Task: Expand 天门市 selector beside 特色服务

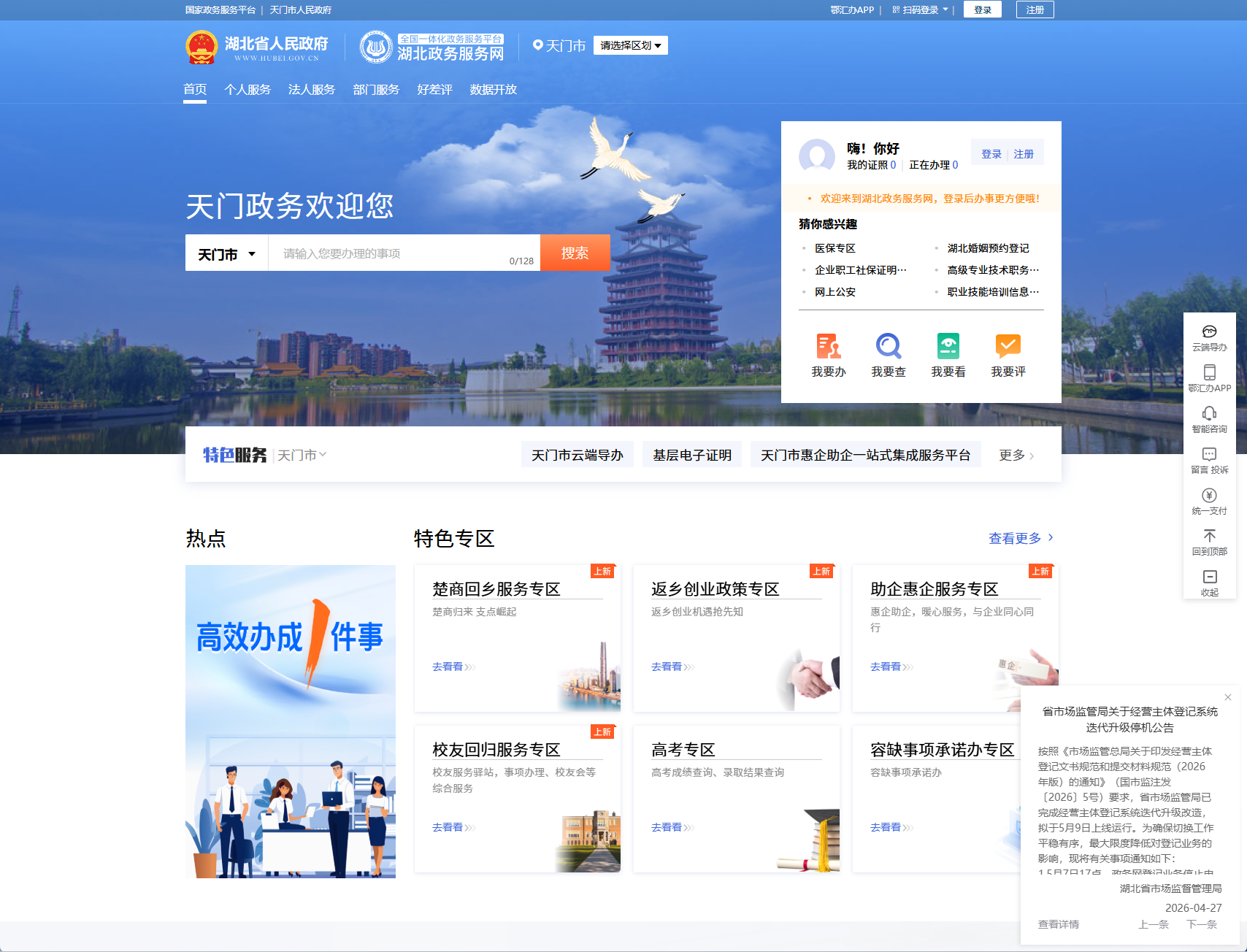Action: 302,455
